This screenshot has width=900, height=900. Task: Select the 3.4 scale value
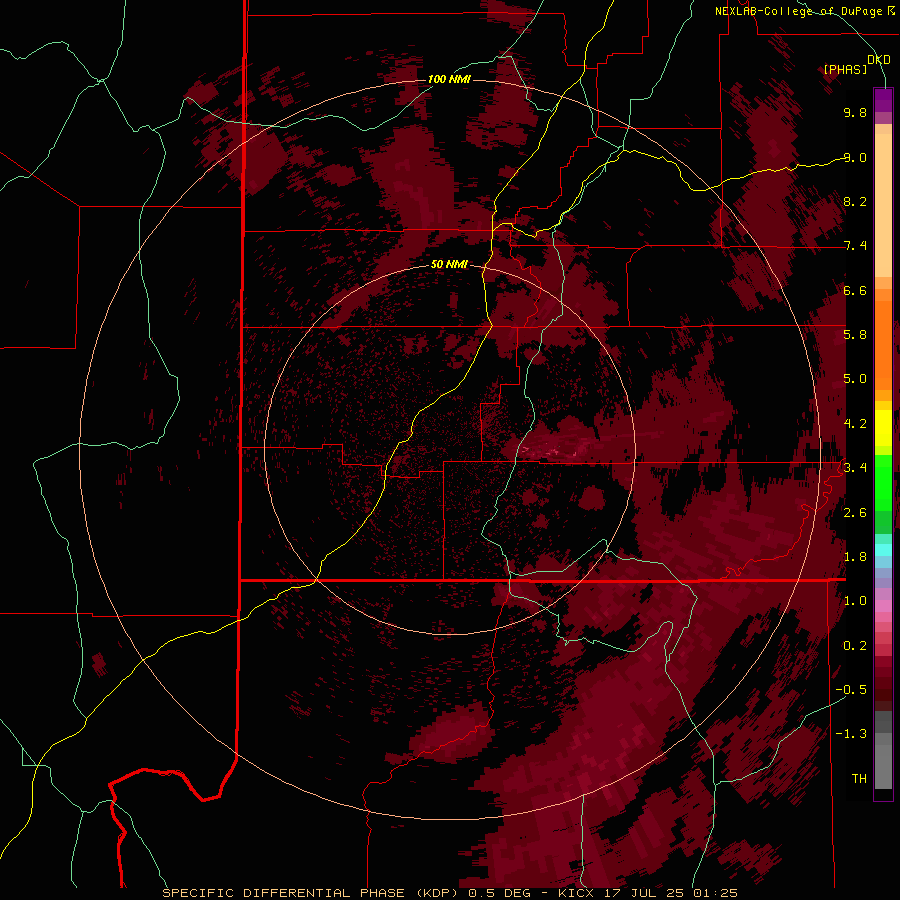click(855, 468)
